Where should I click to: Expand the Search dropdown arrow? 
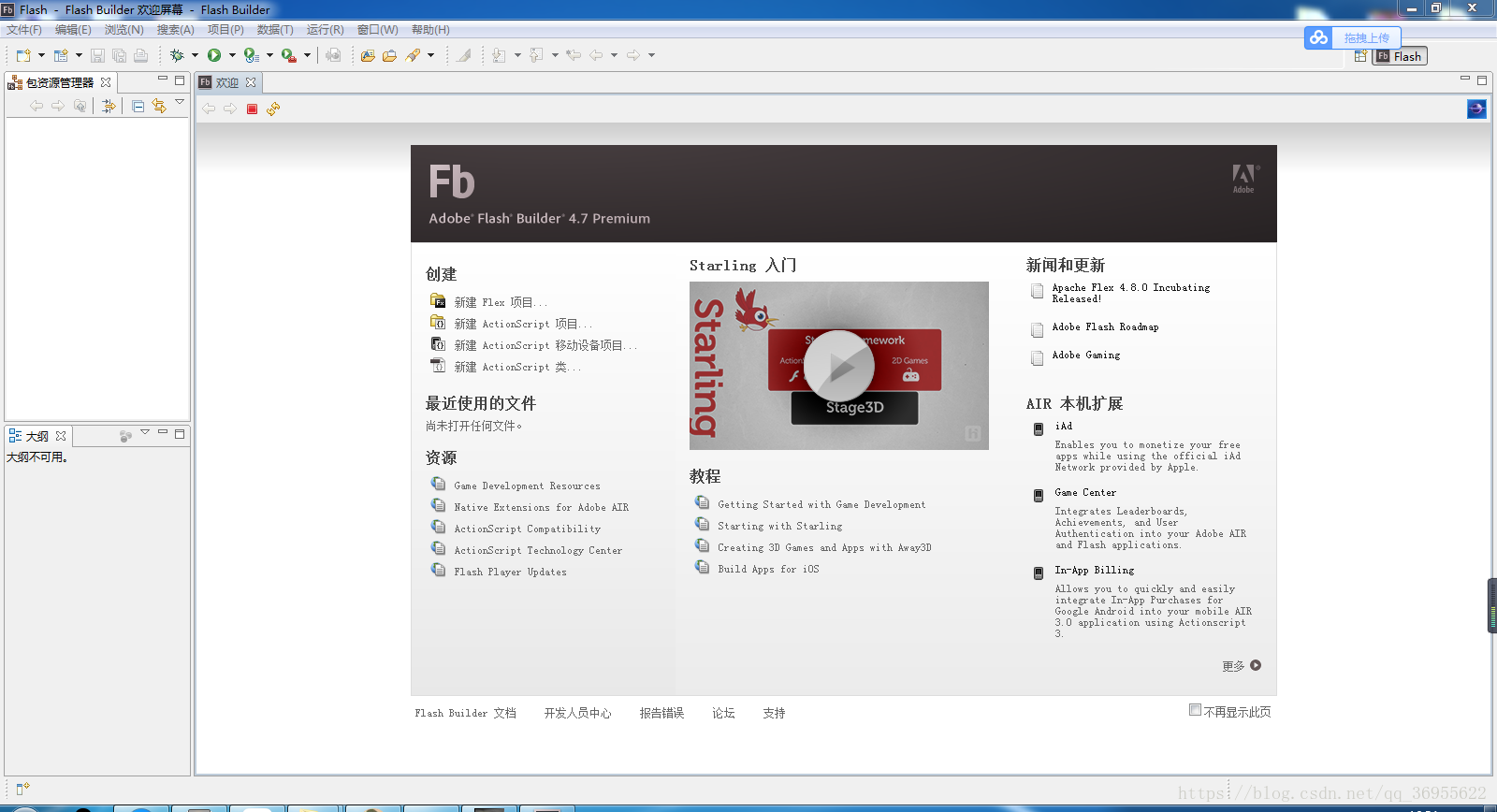coord(430,55)
